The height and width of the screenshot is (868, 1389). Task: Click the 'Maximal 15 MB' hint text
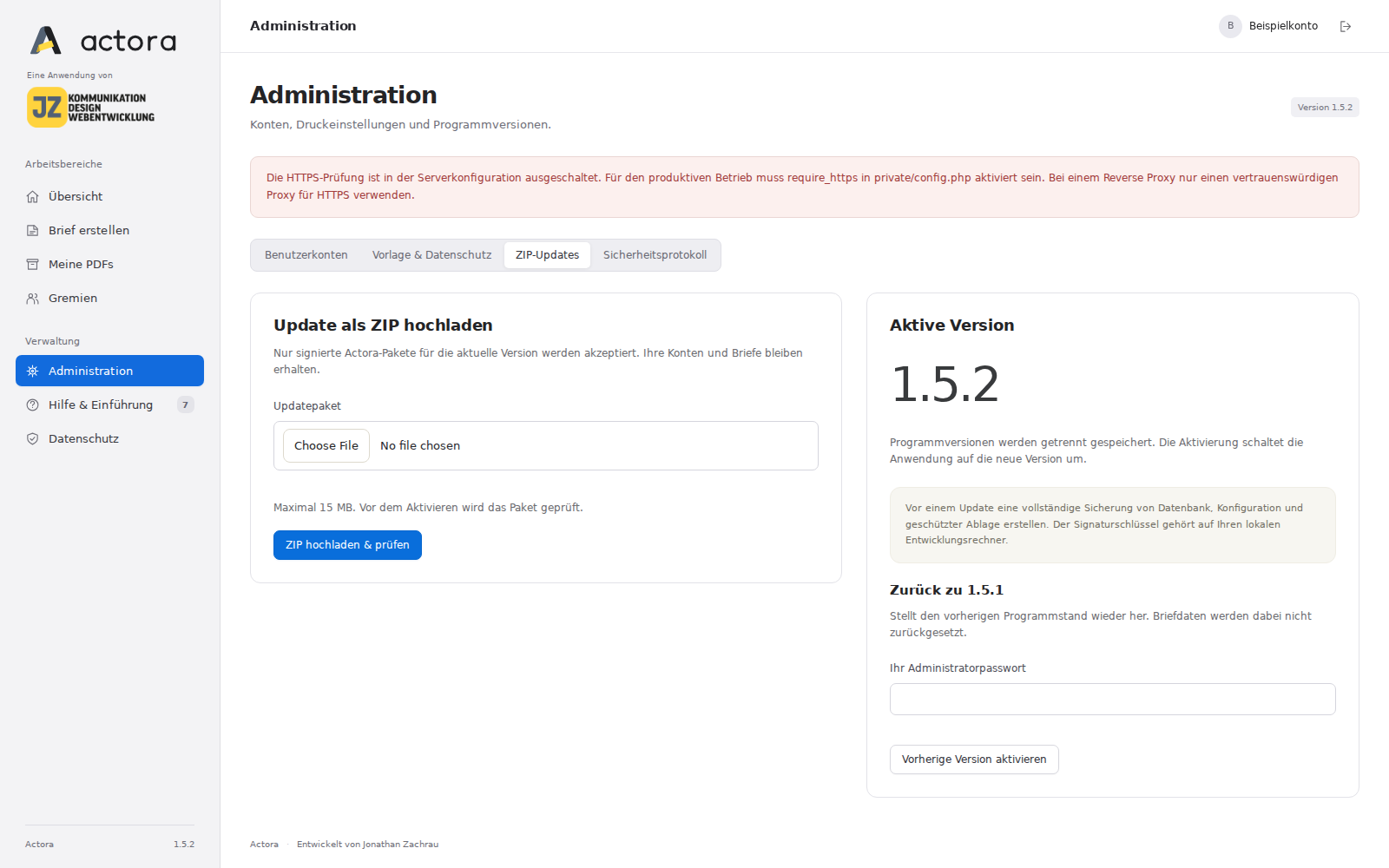click(428, 508)
